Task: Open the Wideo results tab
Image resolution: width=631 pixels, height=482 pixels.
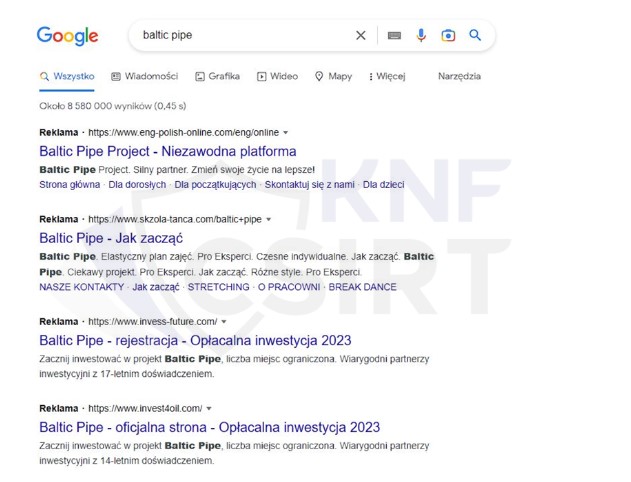Action: 277,76
